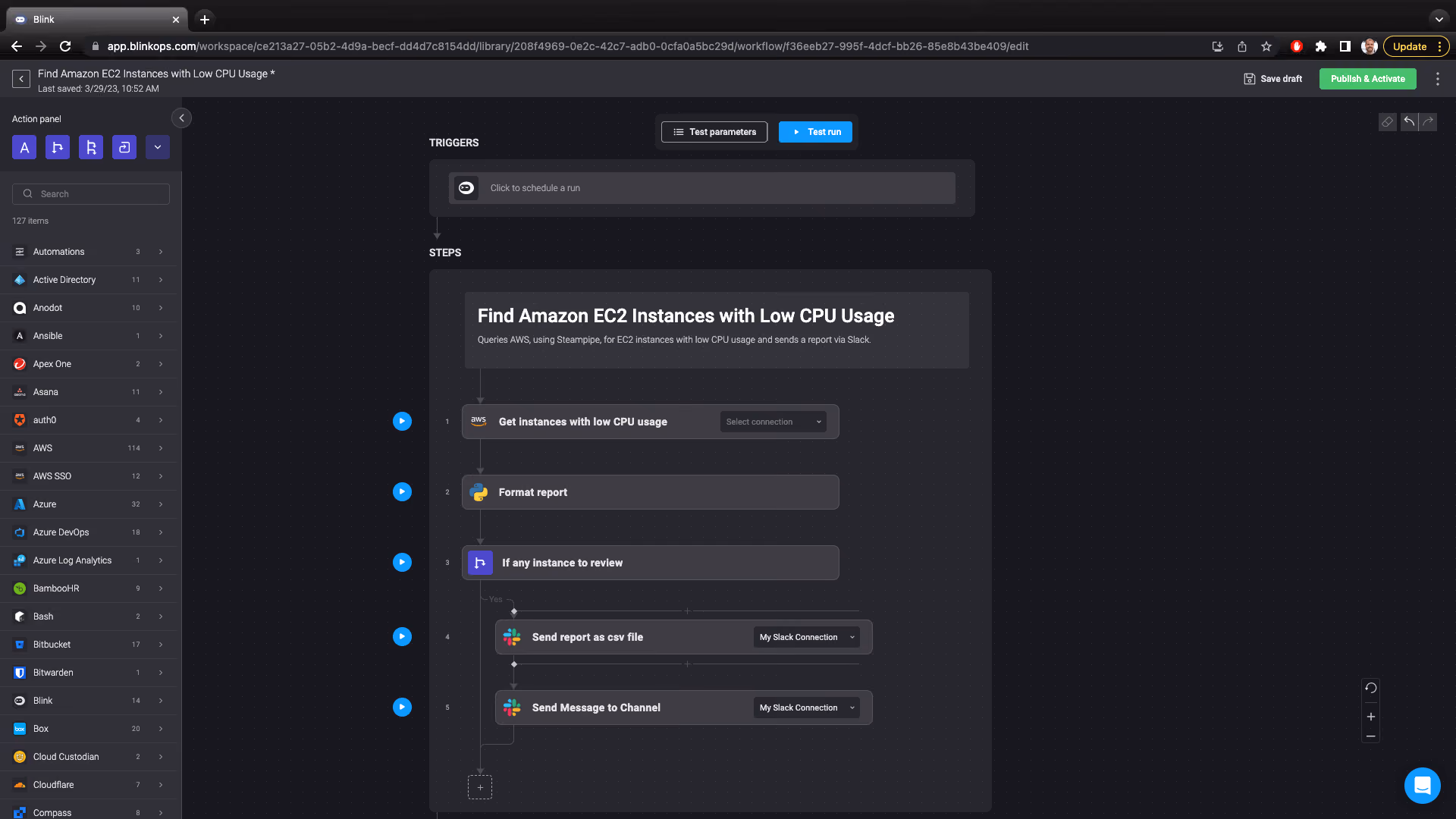Select If any instance to review step
The width and height of the screenshot is (1456, 819).
(650, 563)
